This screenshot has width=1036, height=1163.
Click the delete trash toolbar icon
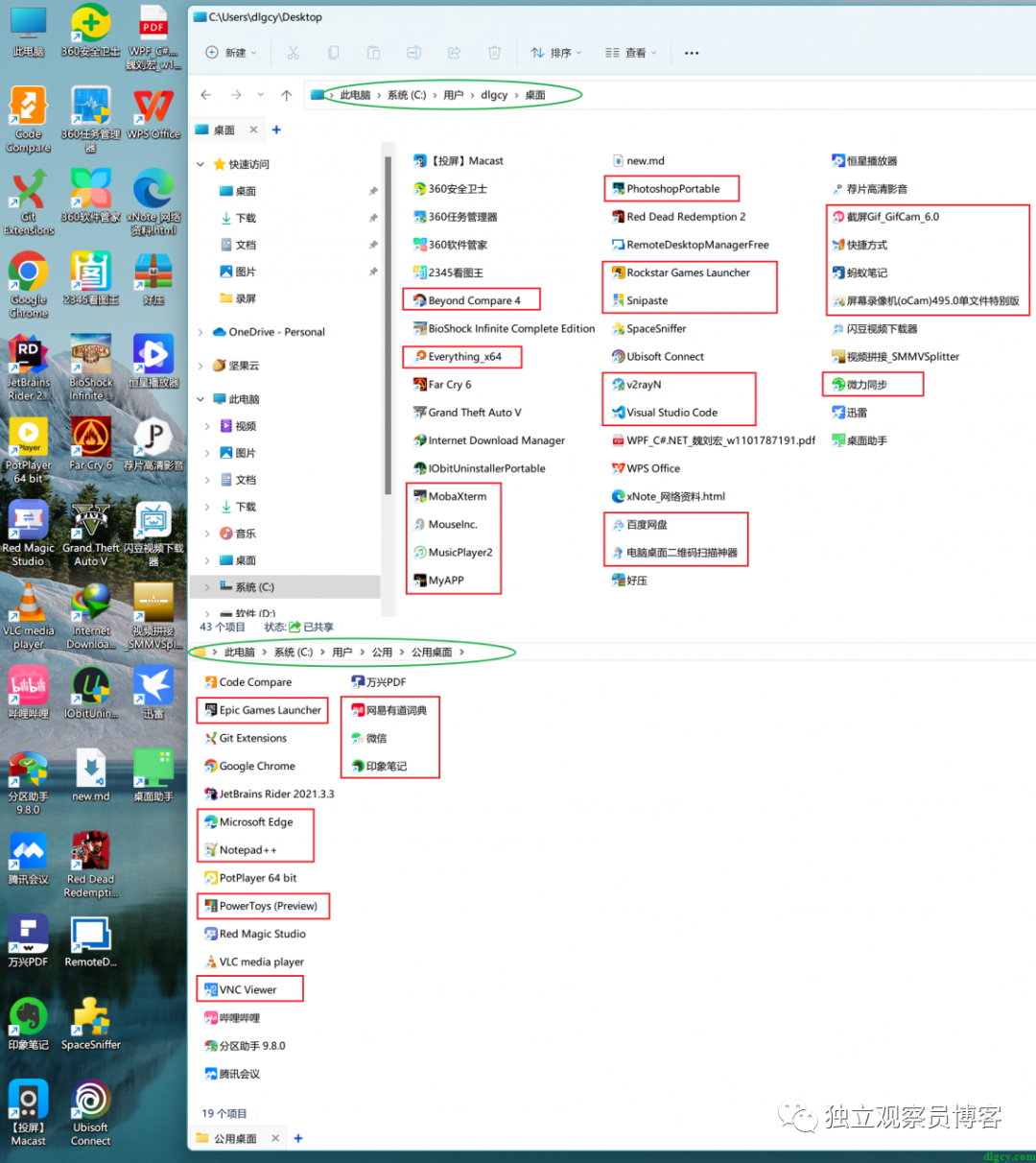[494, 53]
